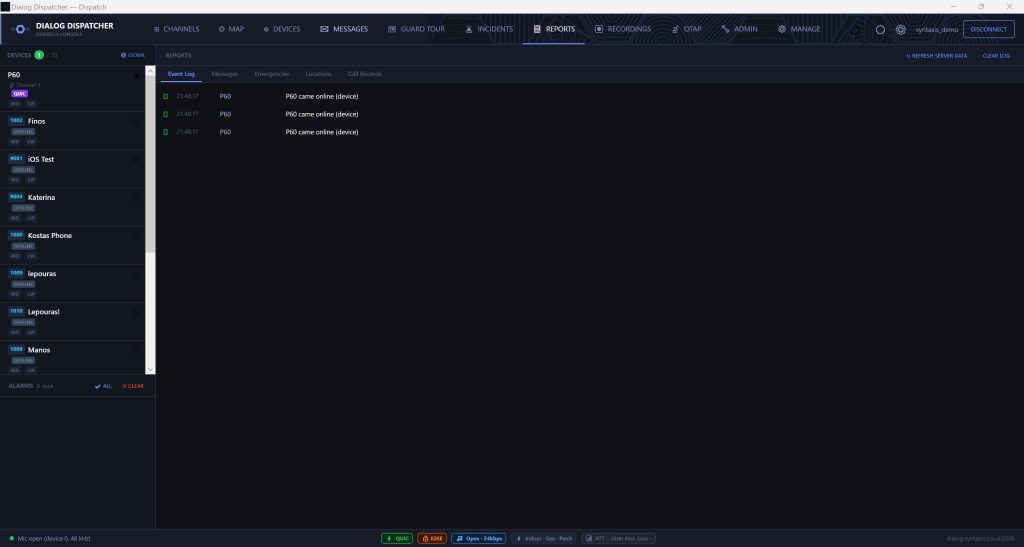The height and width of the screenshot is (547, 1024).
Task: Open the OTAP section
Action: (686, 29)
